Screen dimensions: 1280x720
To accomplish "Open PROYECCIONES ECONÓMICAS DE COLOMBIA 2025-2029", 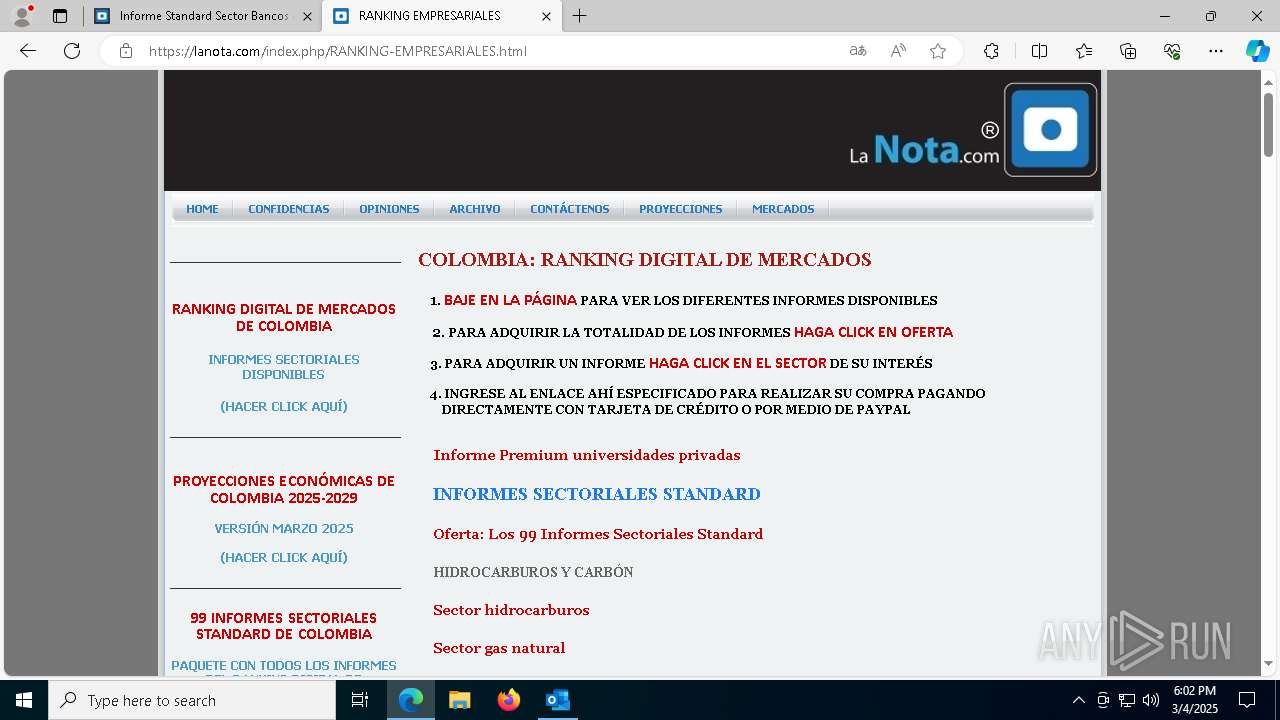I will coord(284,490).
